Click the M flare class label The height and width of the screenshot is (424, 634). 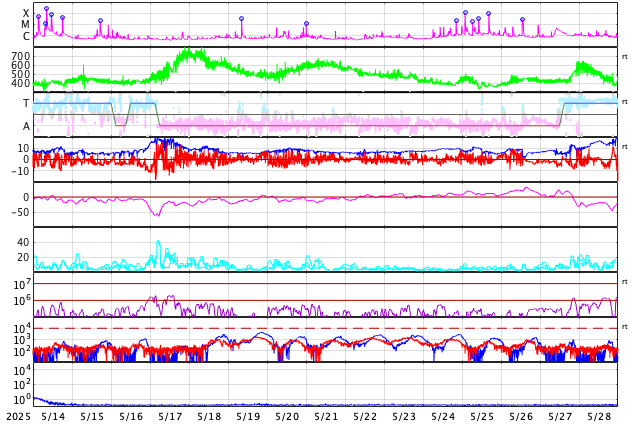tap(25, 25)
